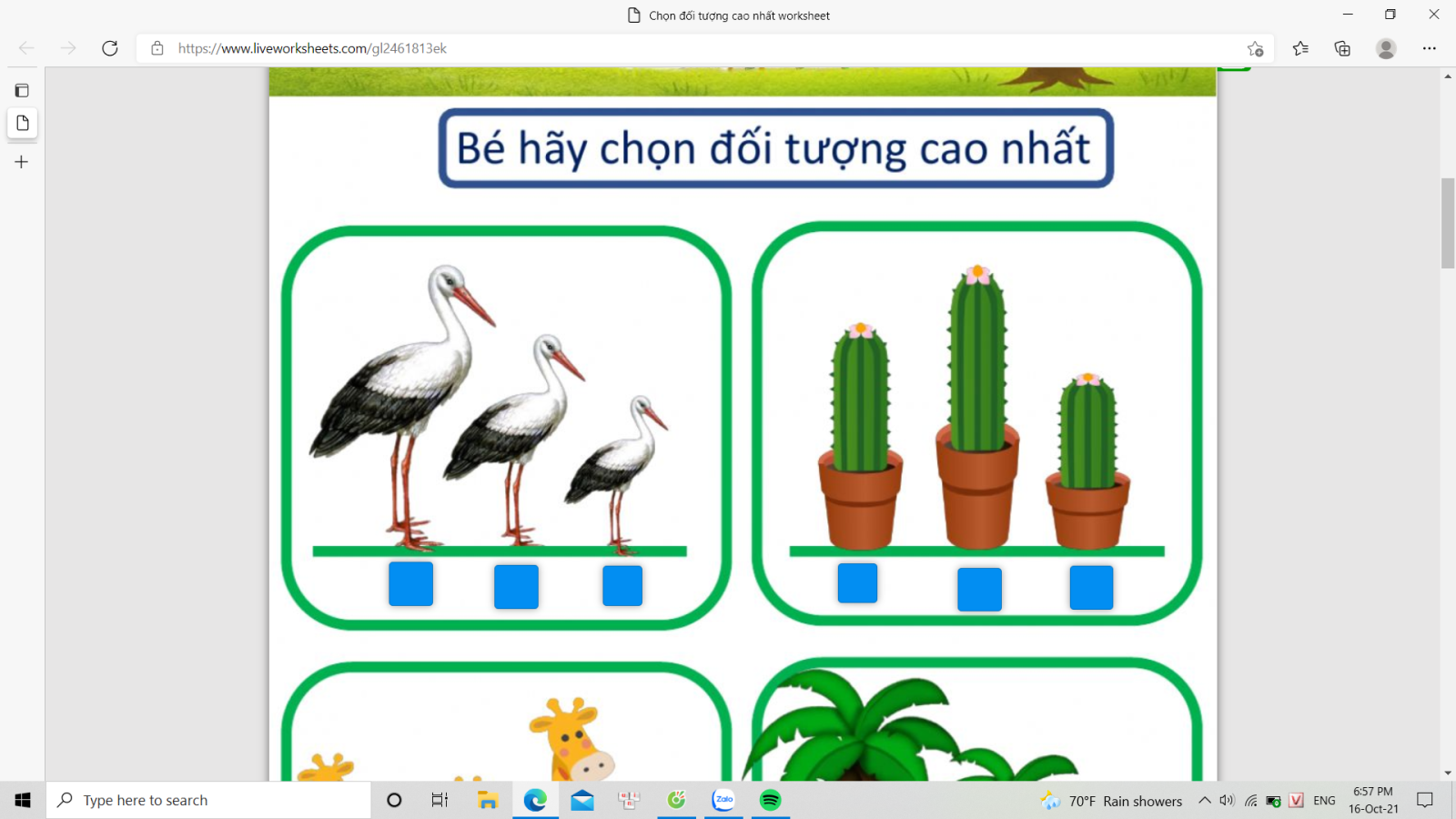The width and height of the screenshot is (1456, 819).
Task: Check the box under the tallest cactus
Action: pos(979,589)
